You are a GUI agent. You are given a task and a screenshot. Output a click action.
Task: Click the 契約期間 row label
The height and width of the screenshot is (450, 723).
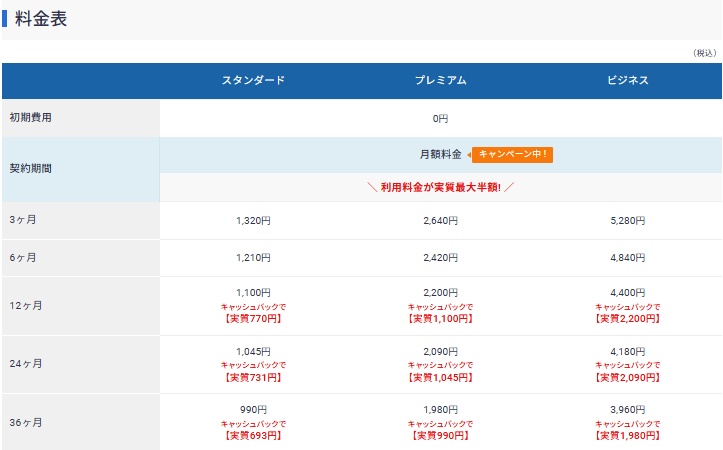(30, 169)
